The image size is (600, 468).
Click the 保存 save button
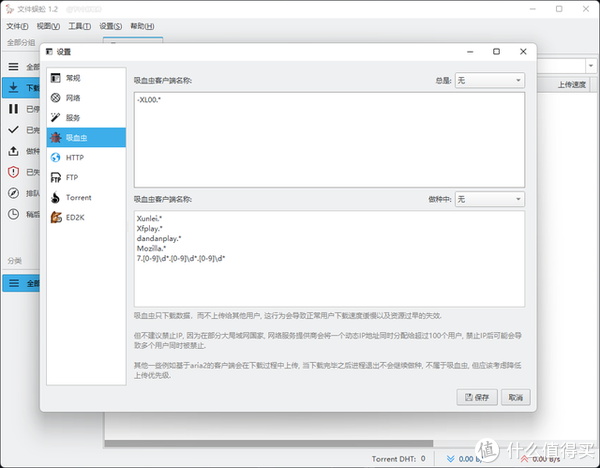click(x=477, y=397)
